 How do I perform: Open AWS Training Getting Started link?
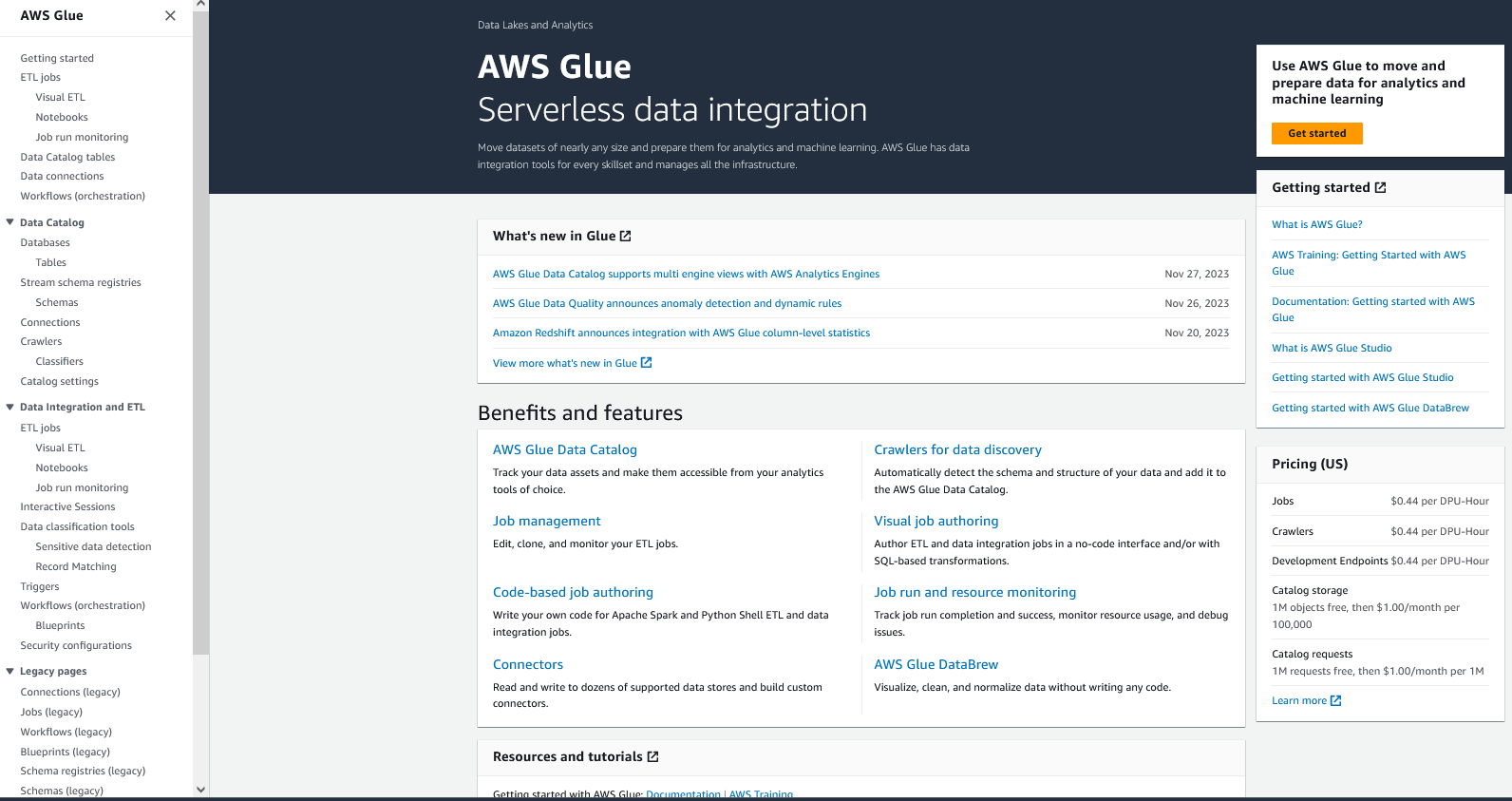click(1369, 262)
